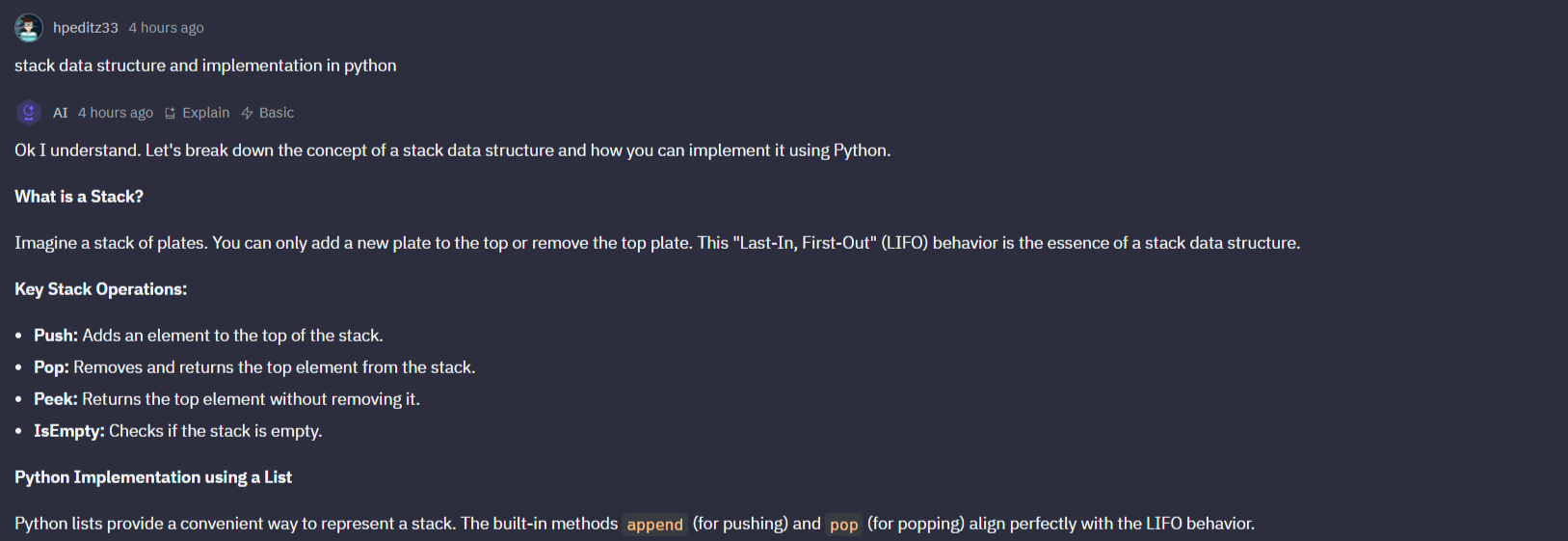Click the "4 hours ago" timestamp beside hpeditz33
The image size is (1568, 541).
pos(167,28)
